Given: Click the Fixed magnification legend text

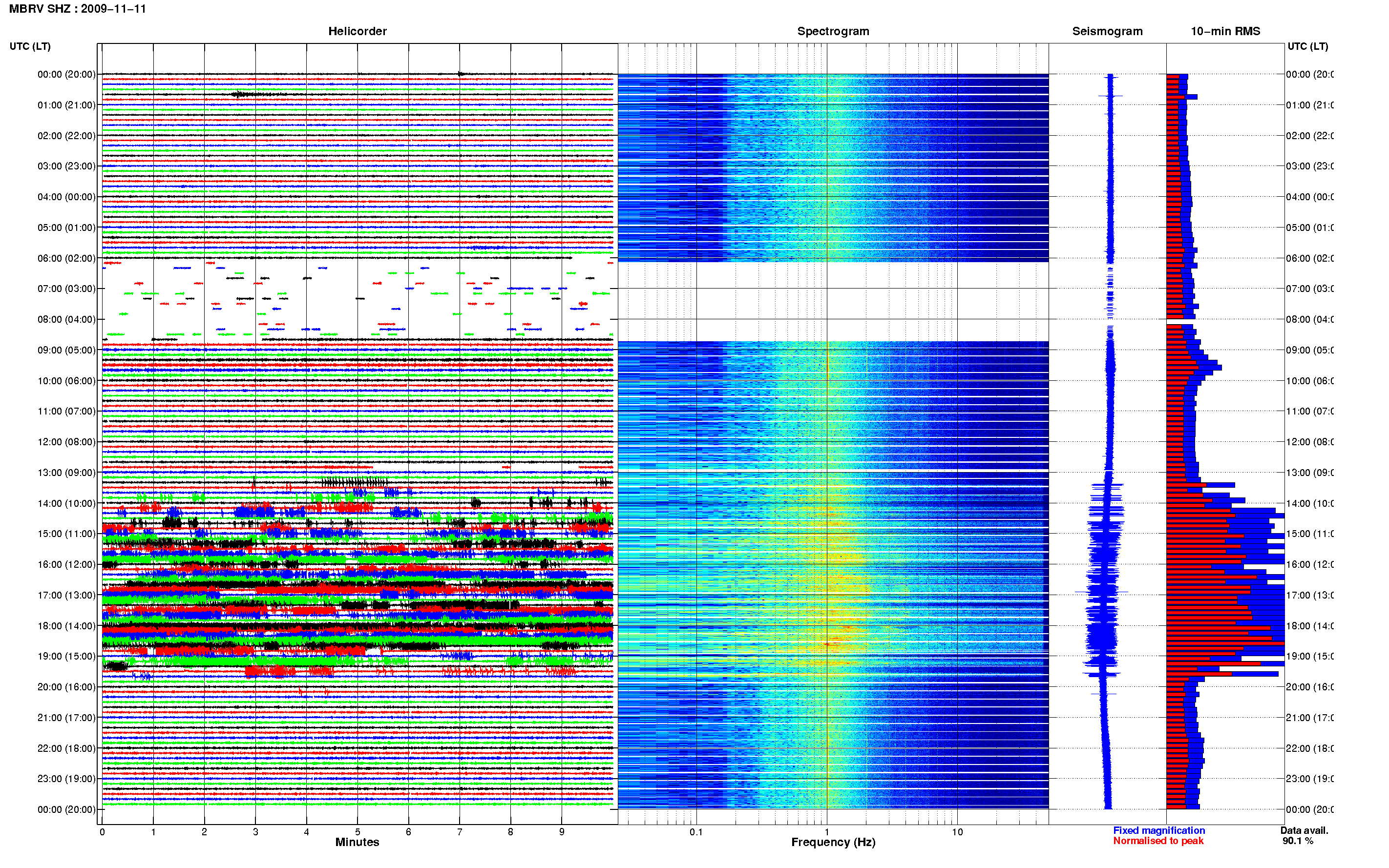Looking at the screenshot, I should (1159, 830).
